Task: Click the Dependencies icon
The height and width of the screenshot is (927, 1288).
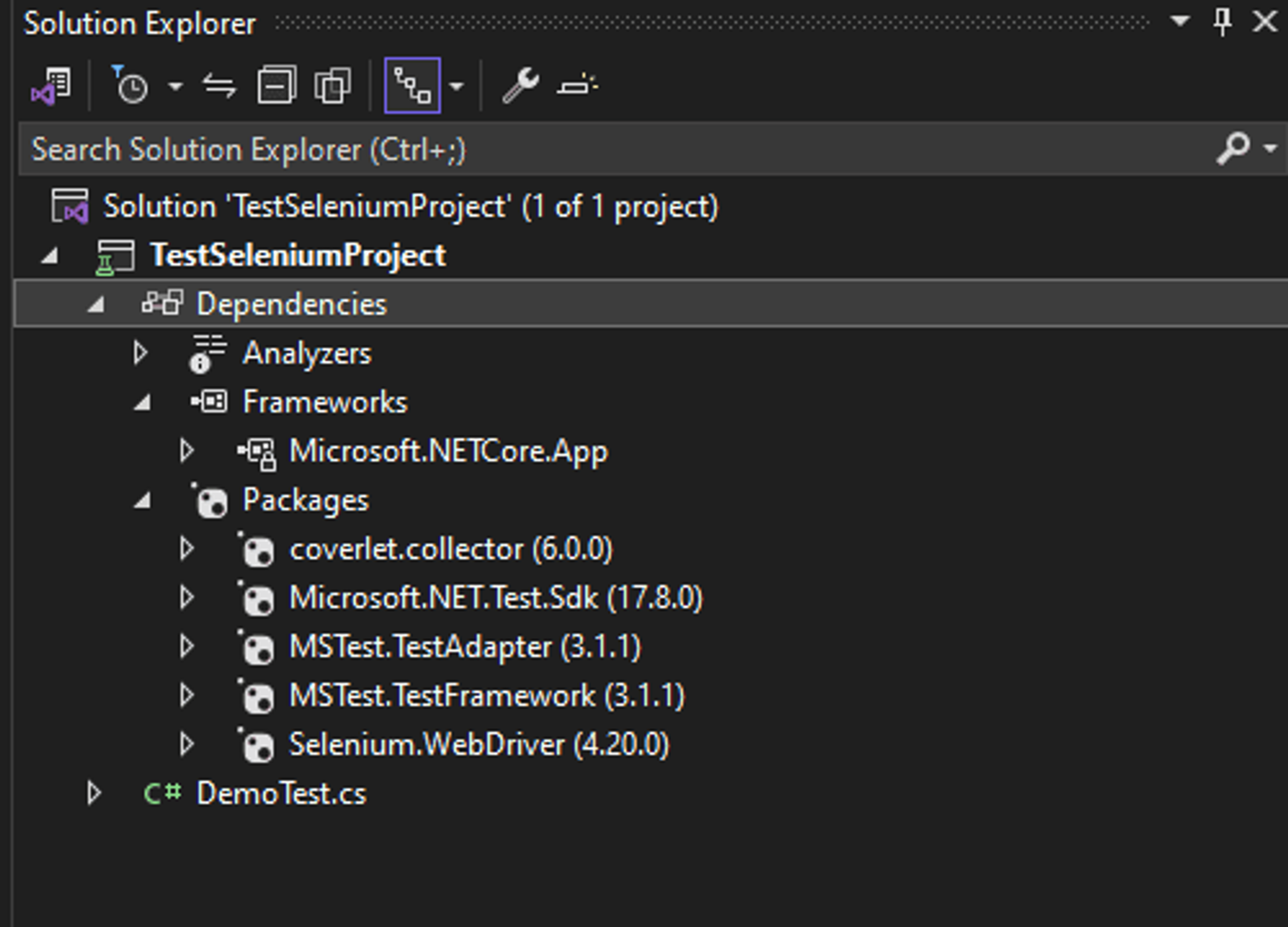Action: (x=162, y=303)
